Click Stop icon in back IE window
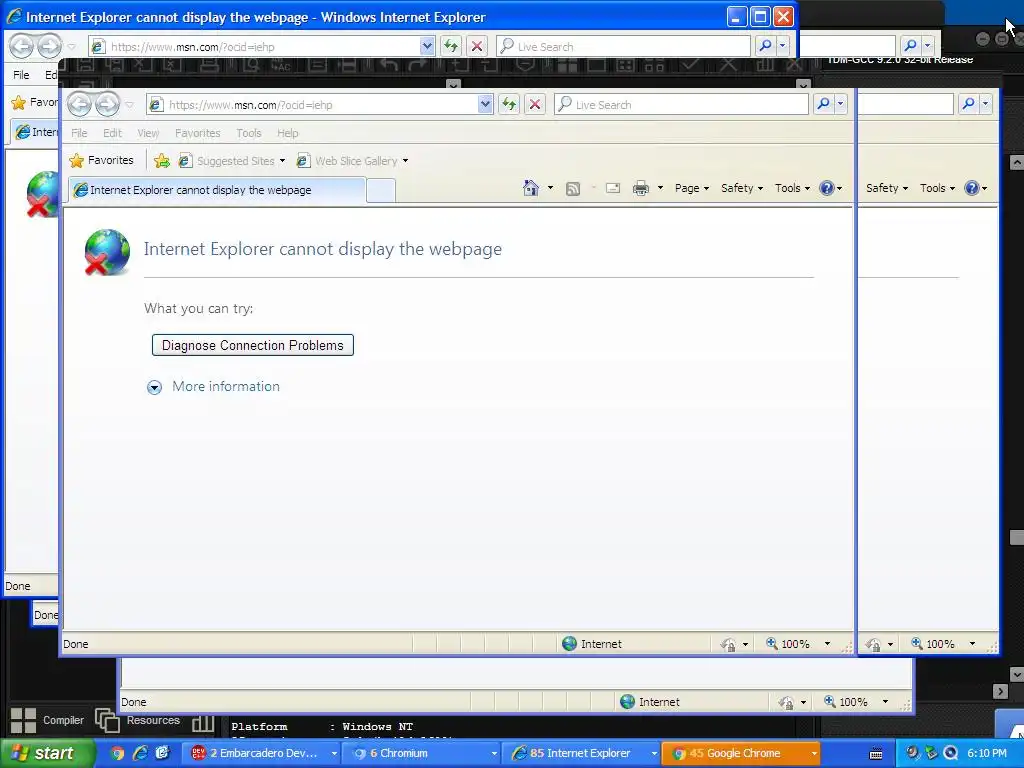The height and width of the screenshot is (768, 1024). point(477,46)
